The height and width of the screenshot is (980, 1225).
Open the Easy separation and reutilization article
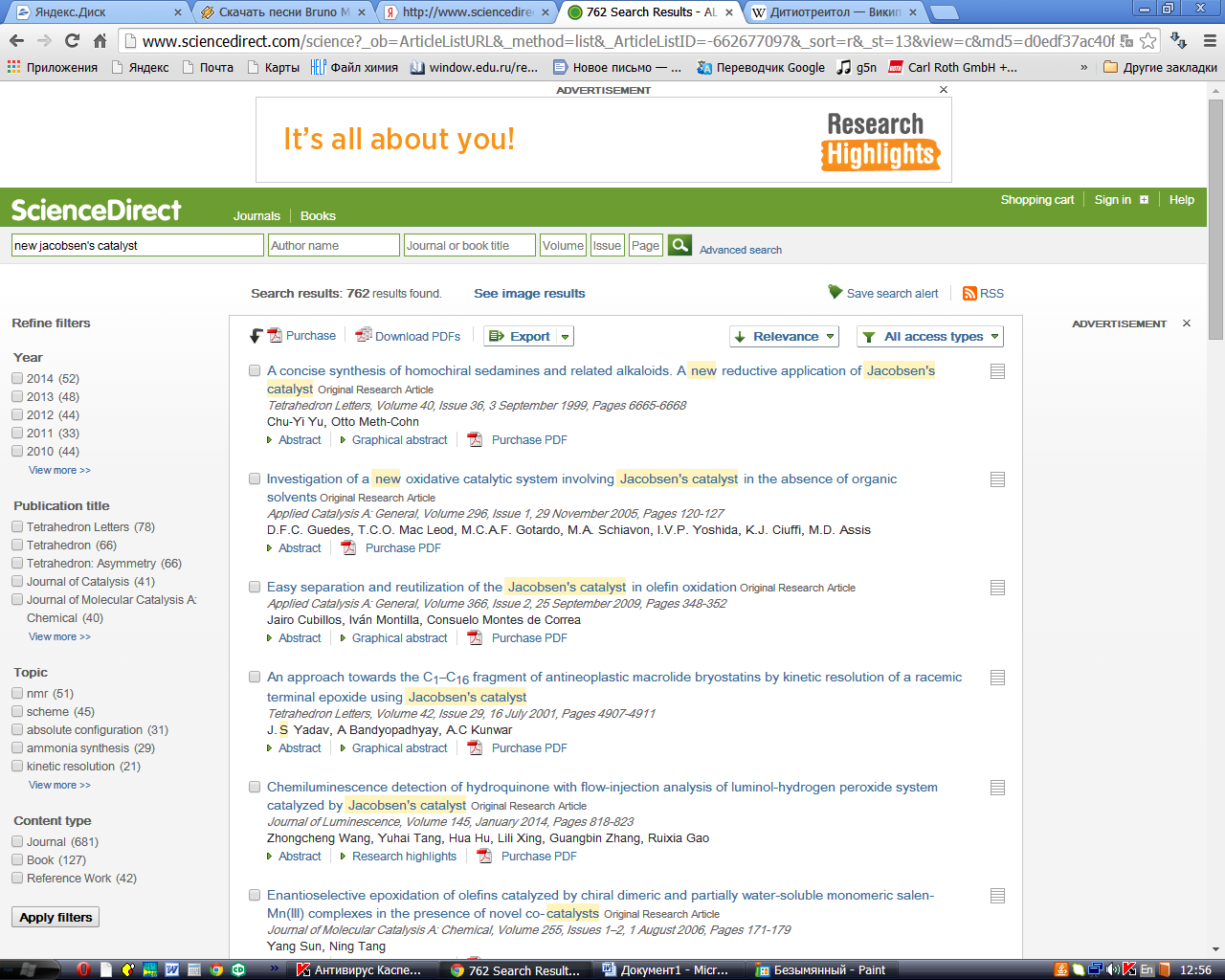click(501, 587)
